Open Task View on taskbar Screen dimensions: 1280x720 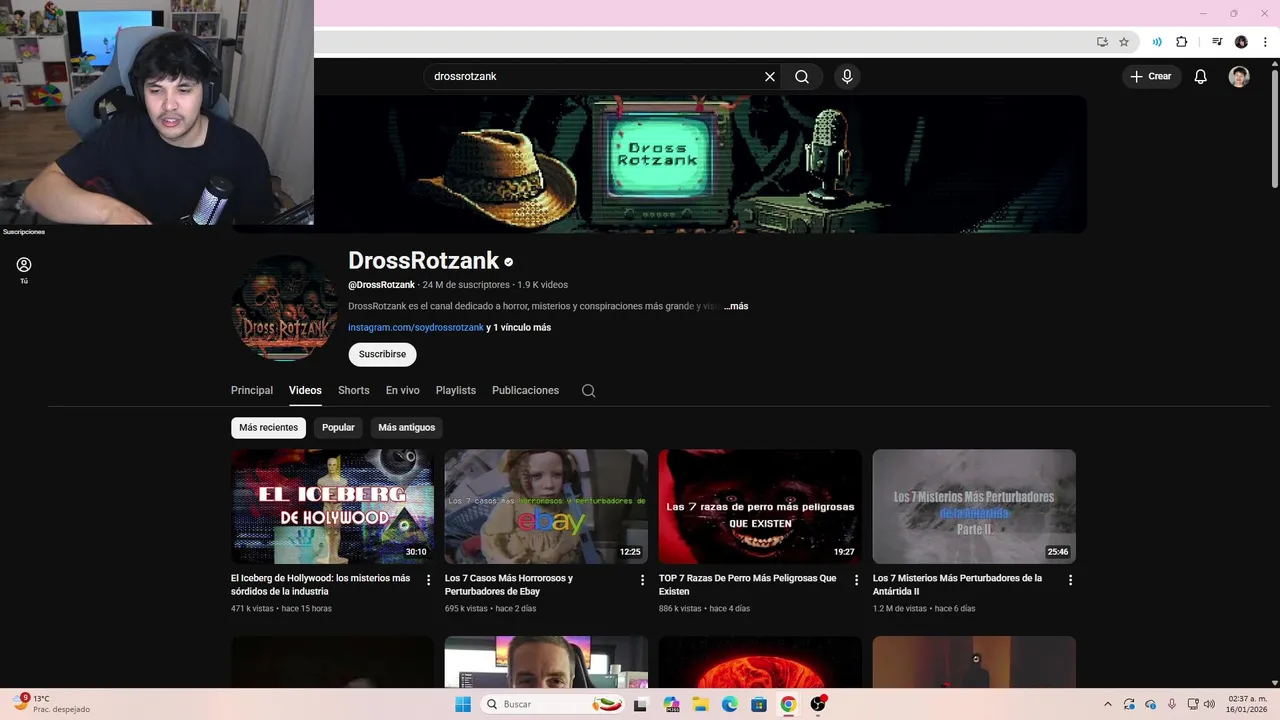click(x=643, y=704)
